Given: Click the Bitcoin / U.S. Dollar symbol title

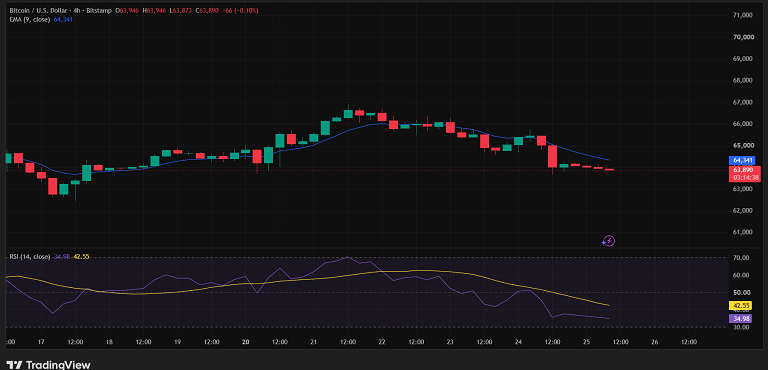Looking at the screenshot, I should pos(37,10).
